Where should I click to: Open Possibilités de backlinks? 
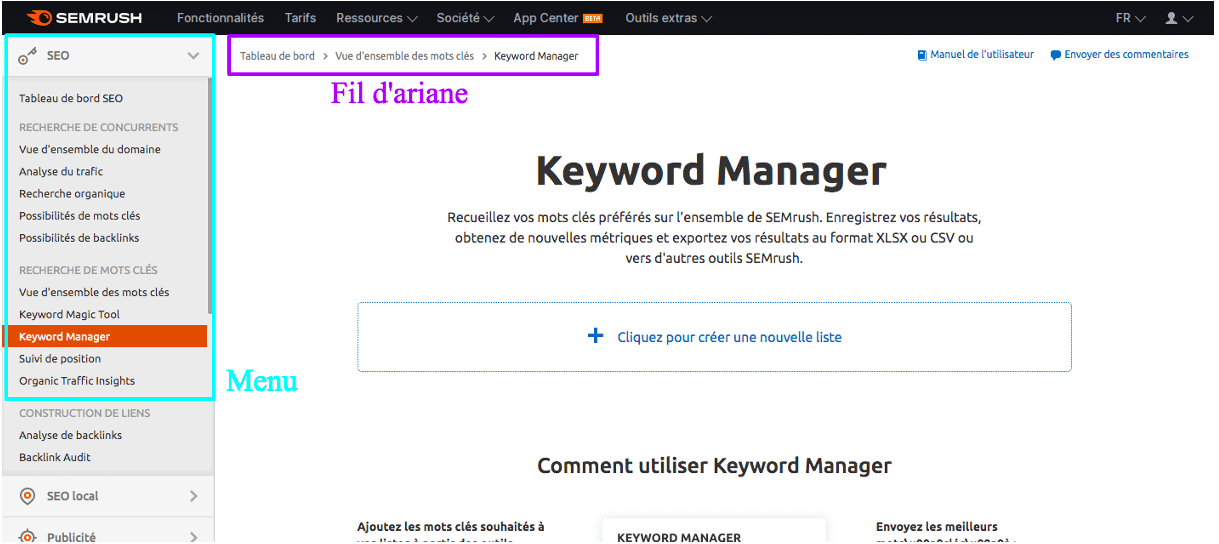tap(79, 238)
